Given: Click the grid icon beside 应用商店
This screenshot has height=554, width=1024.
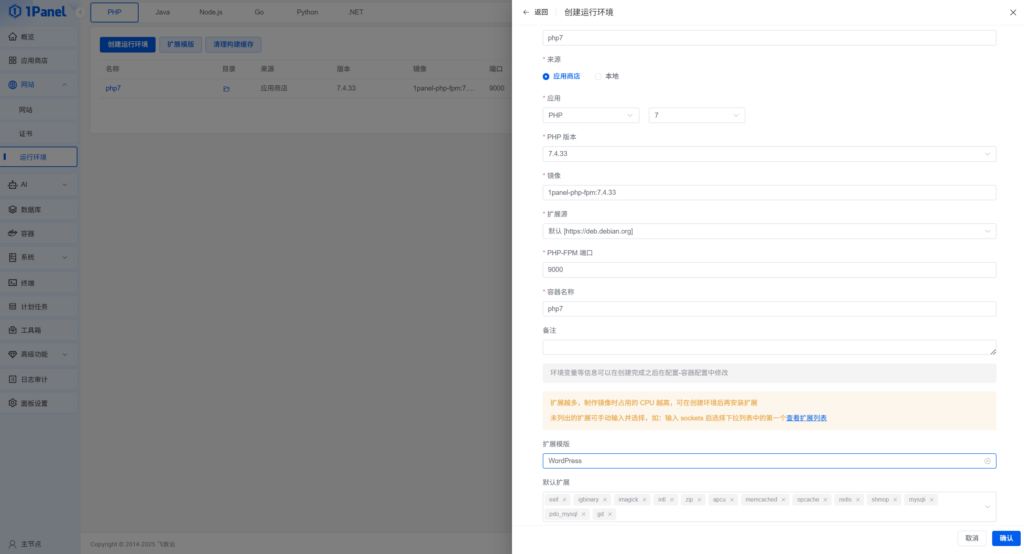Looking at the screenshot, I should tap(12, 60).
